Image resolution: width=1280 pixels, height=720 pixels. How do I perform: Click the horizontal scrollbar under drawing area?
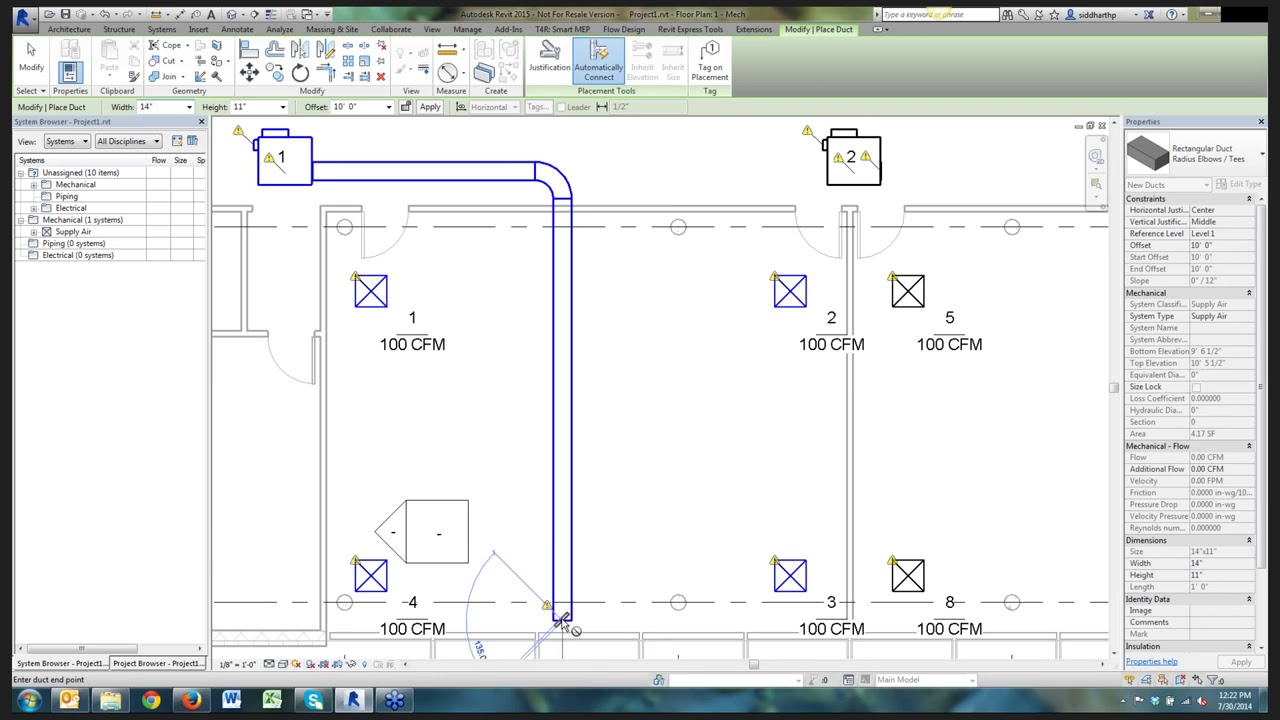click(754, 664)
